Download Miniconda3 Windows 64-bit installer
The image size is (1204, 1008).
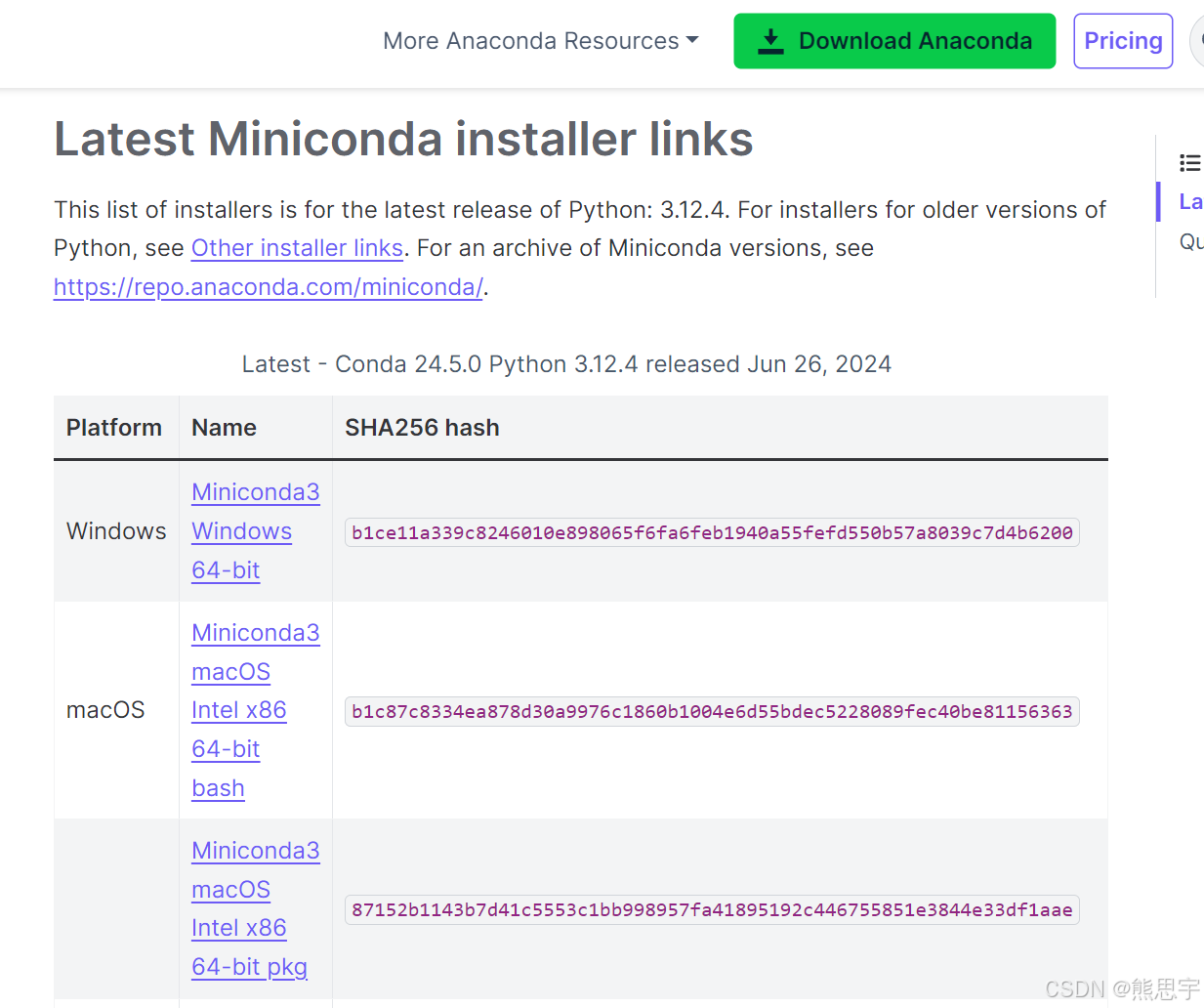click(x=256, y=531)
